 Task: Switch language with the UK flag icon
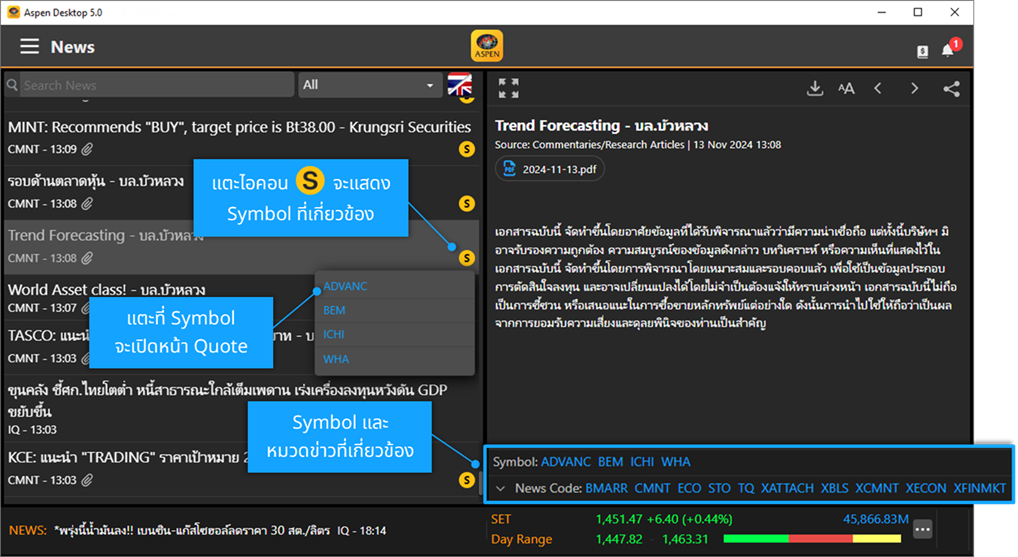pyautogui.click(x=460, y=85)
